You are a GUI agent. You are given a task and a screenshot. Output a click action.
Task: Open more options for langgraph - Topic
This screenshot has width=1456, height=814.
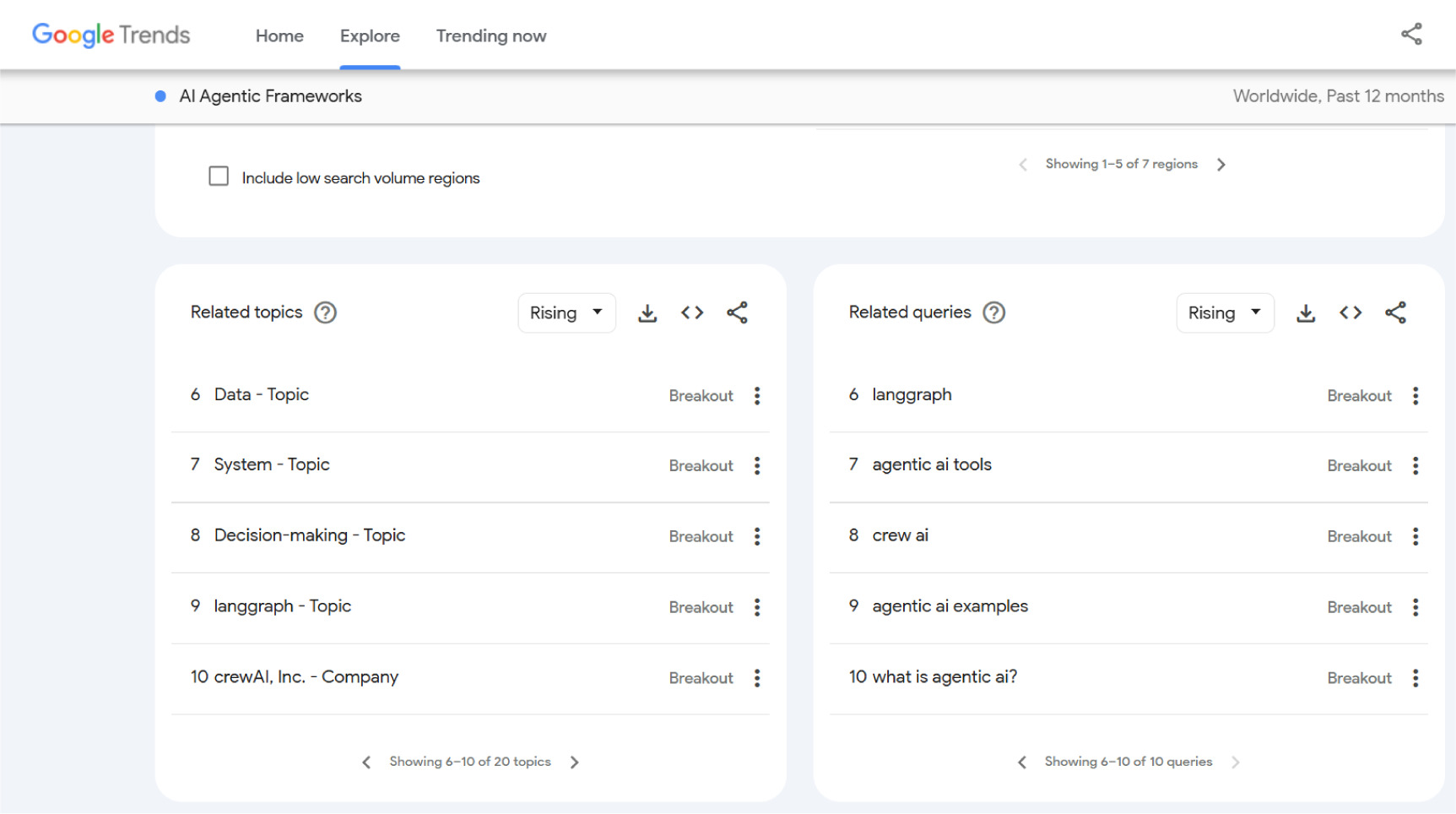(757, 608)
